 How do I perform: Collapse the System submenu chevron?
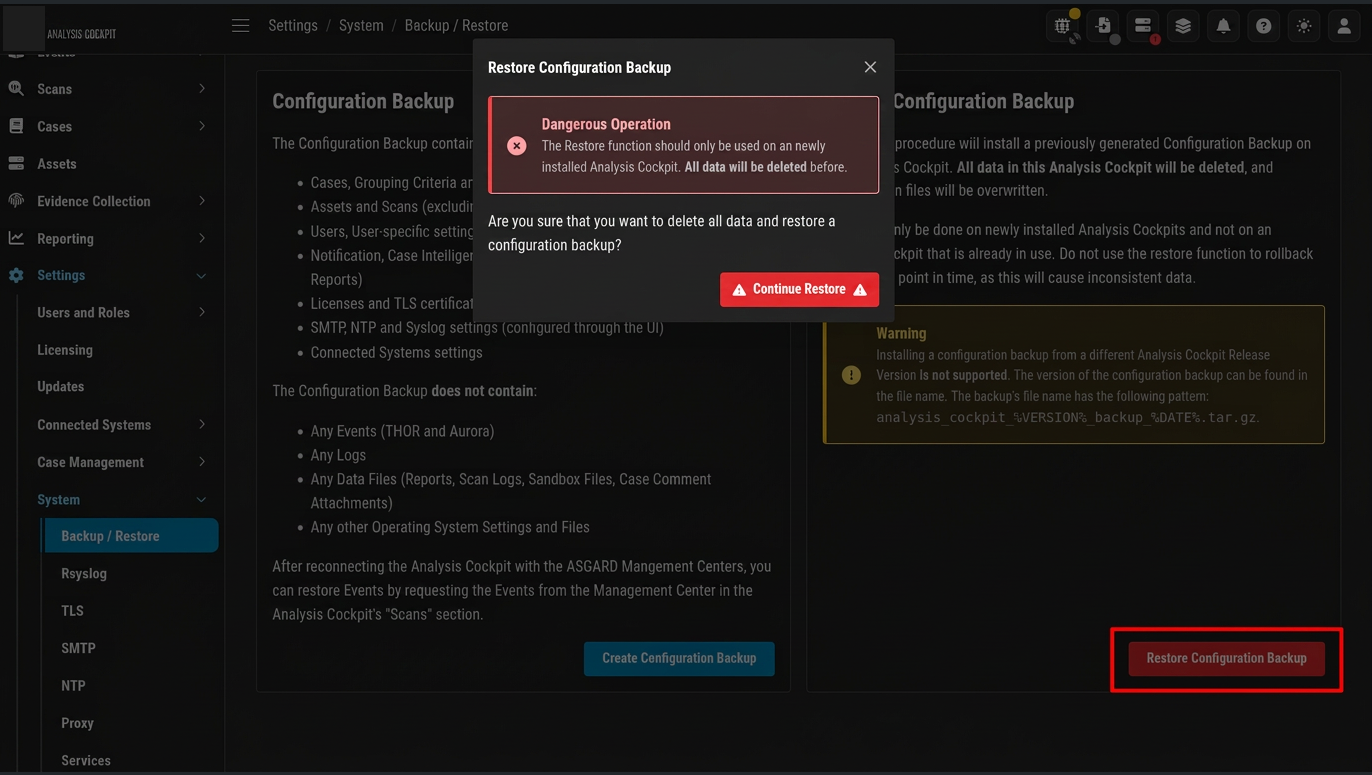pyautogui.click(x=202, y=499)
